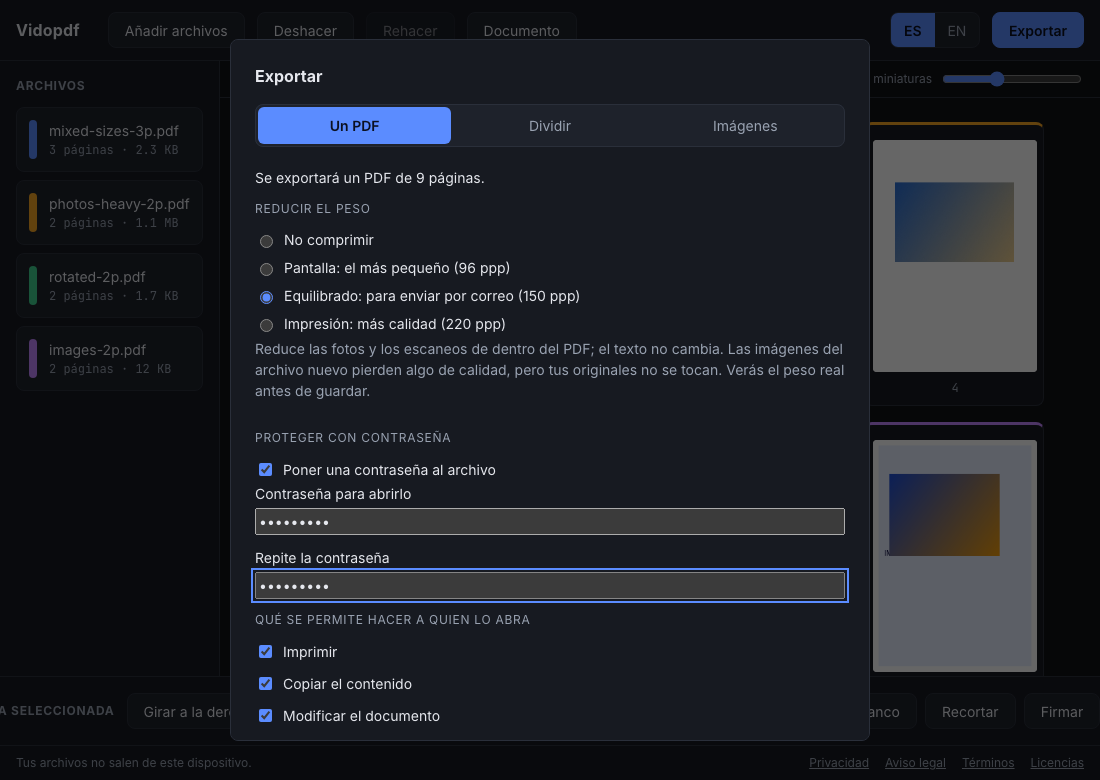
Task: Toggle the Imprimir permission checkbox
Action: pos(265,652)
